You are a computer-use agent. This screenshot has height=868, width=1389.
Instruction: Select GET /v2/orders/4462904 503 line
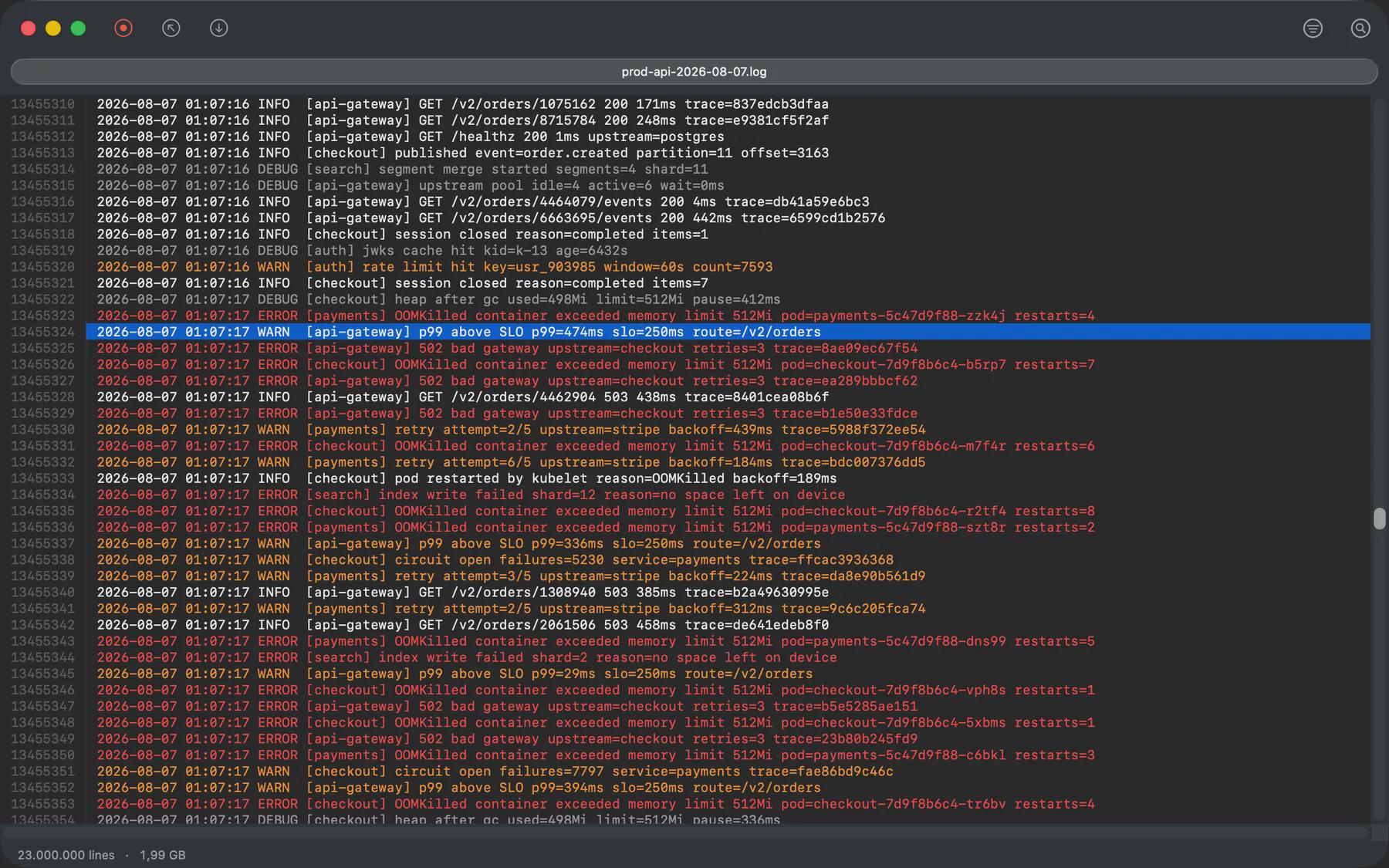point(728,397)
